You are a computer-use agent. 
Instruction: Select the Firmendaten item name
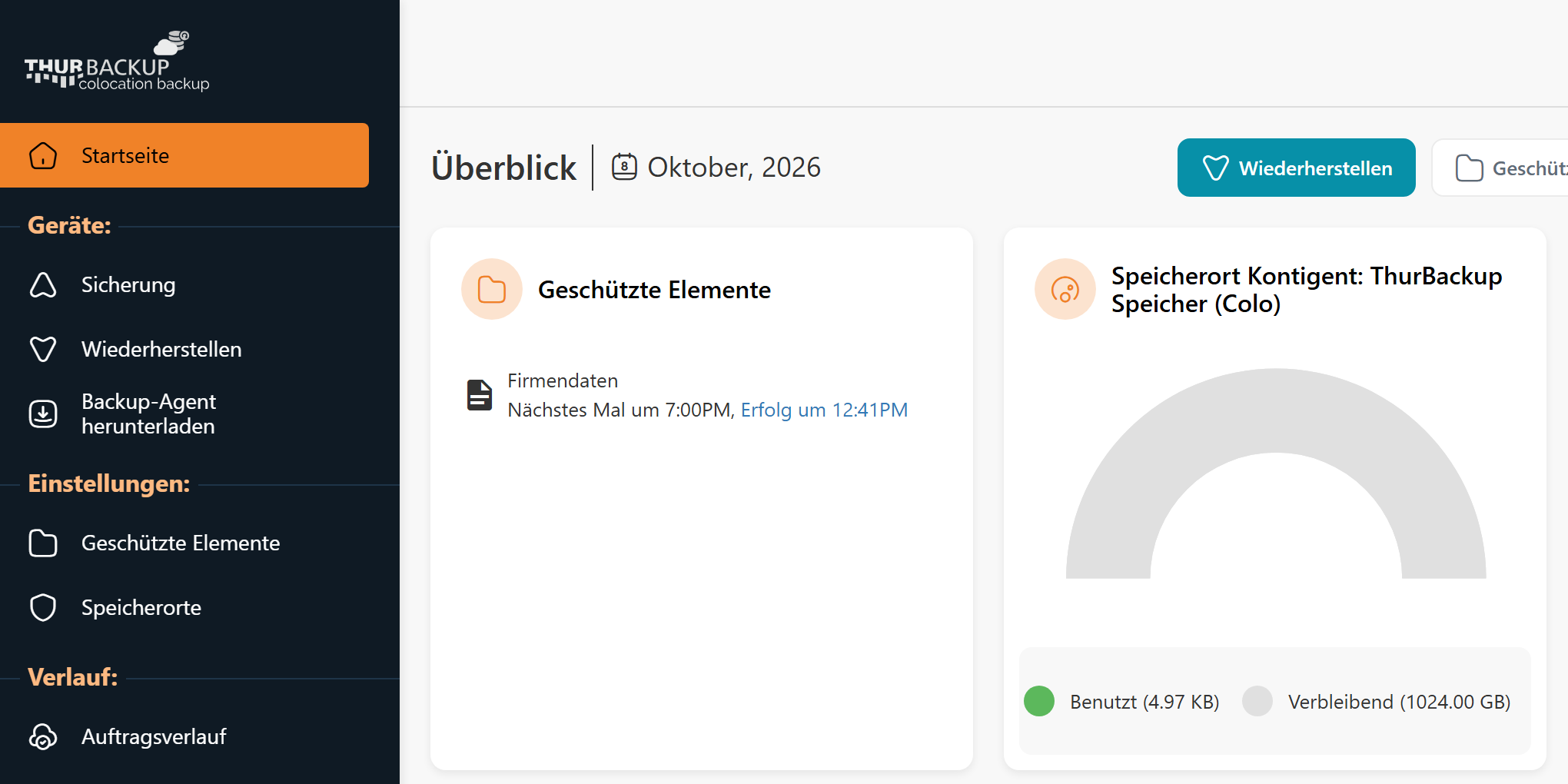(x=563, y=380)
